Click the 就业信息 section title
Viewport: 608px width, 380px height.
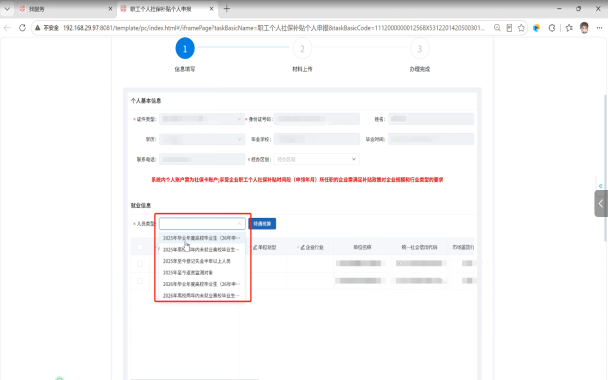click(x=141, y=205)
